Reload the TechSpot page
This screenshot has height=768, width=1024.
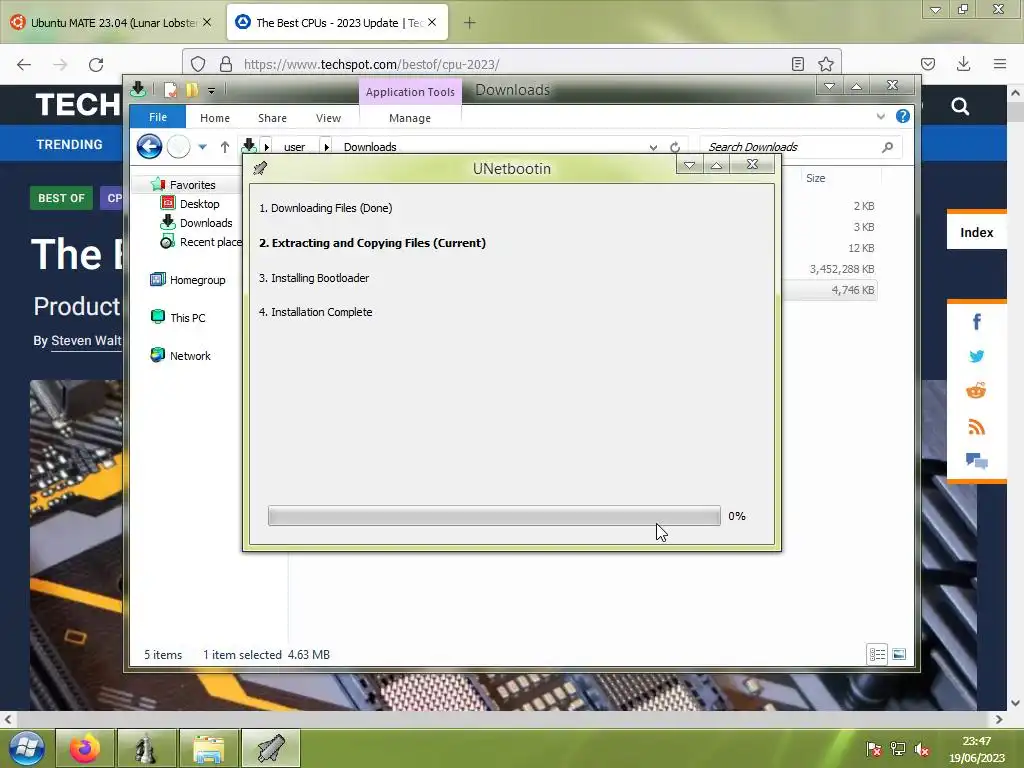(x=96, y=64)
